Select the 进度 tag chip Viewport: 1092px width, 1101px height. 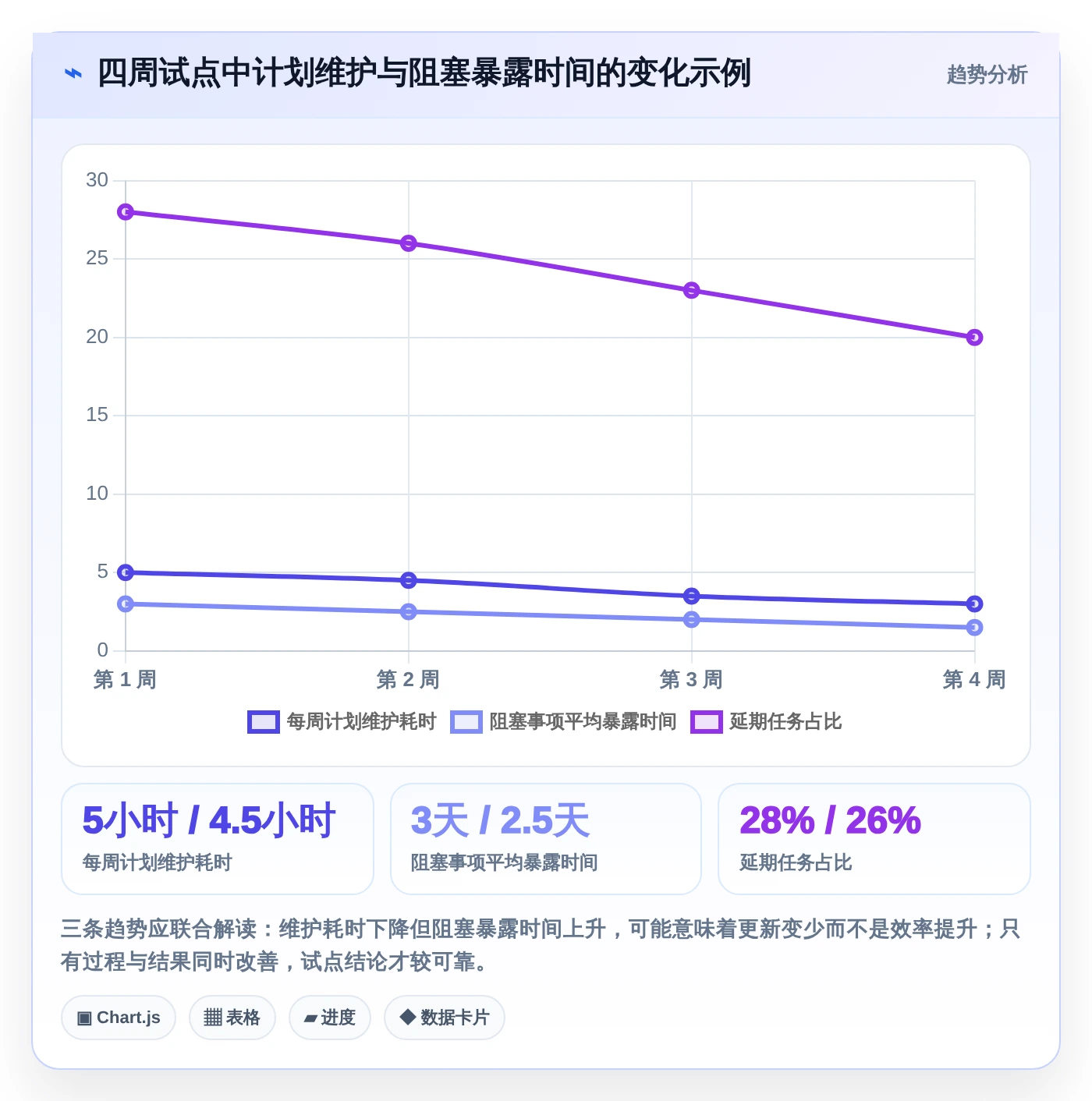point(330,1018)
